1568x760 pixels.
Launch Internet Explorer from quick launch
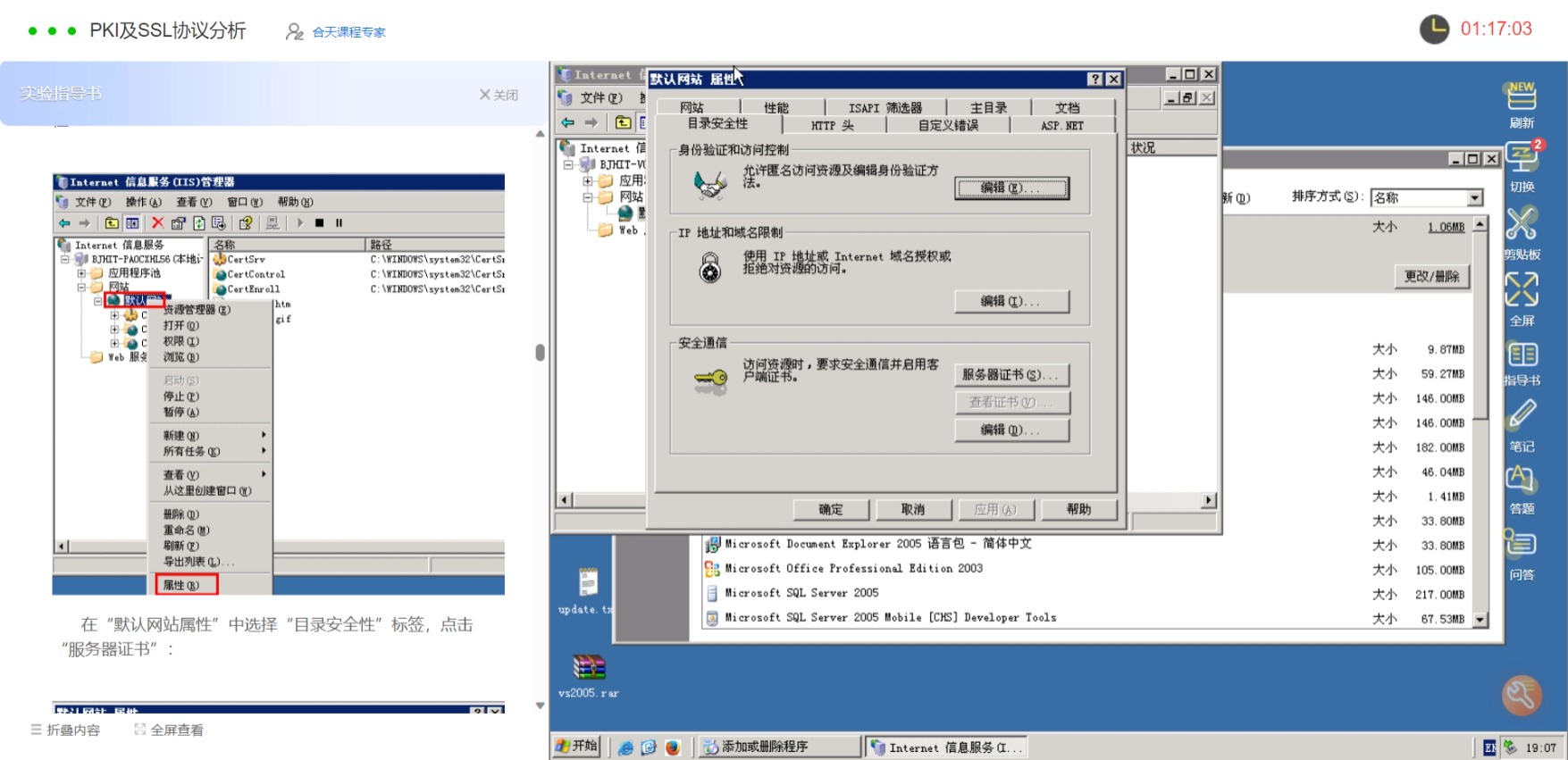625,747
